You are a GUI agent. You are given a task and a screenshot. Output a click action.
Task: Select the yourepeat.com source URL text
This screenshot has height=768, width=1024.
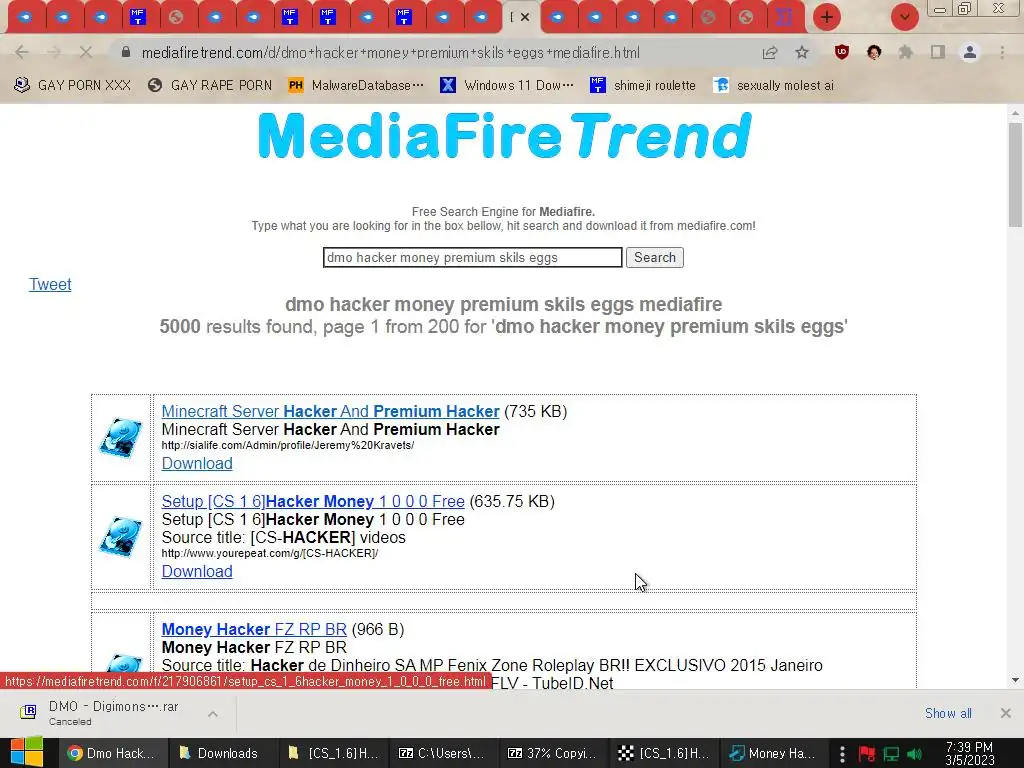pos(270,553)
